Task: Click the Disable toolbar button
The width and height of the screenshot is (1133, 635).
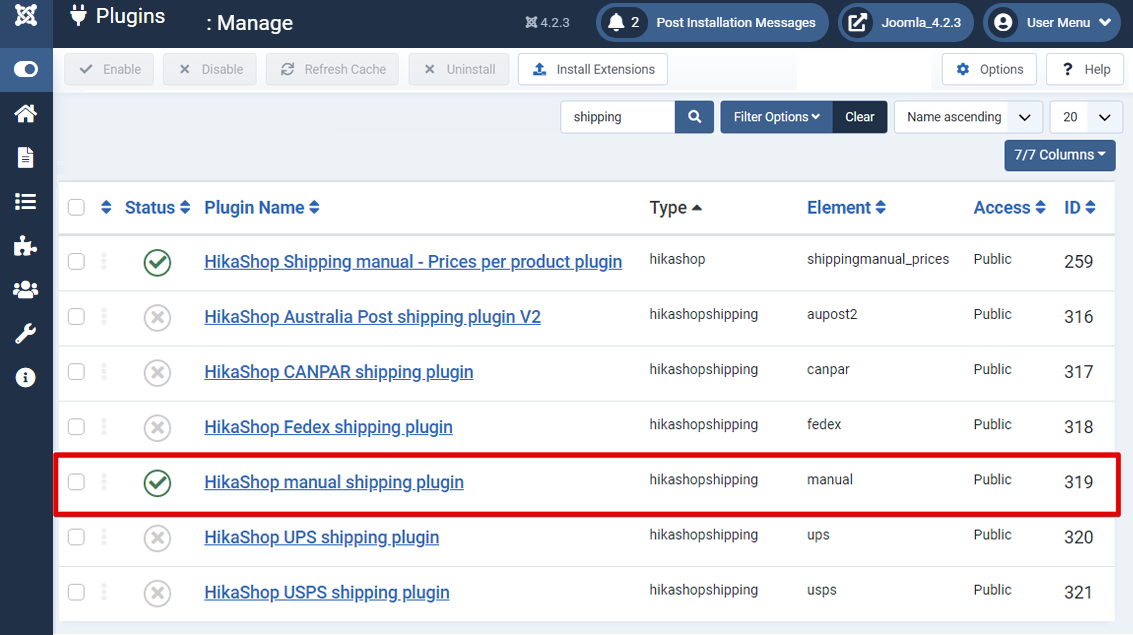Action: coord(210,69)
